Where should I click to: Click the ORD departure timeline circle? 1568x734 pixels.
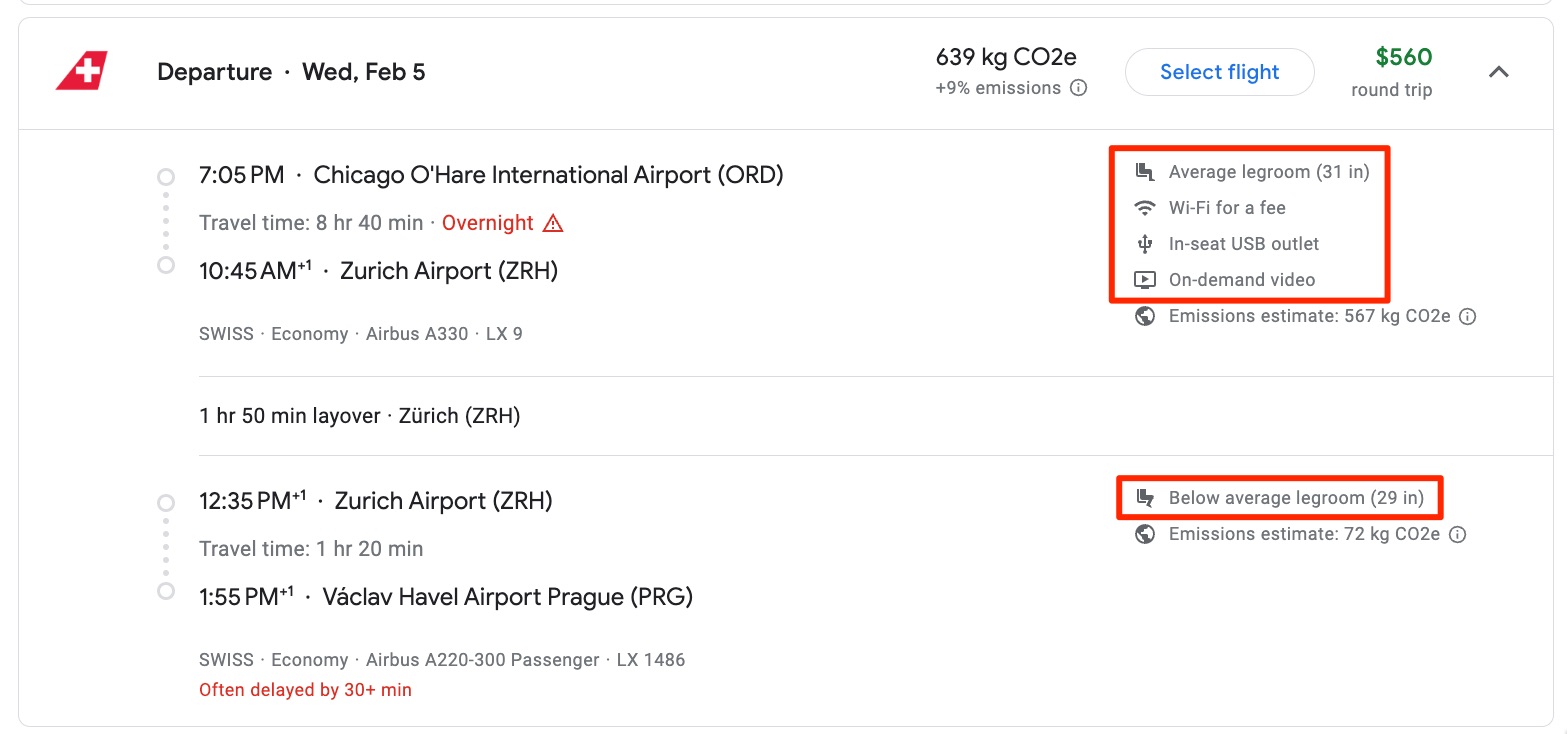(166, 176)
